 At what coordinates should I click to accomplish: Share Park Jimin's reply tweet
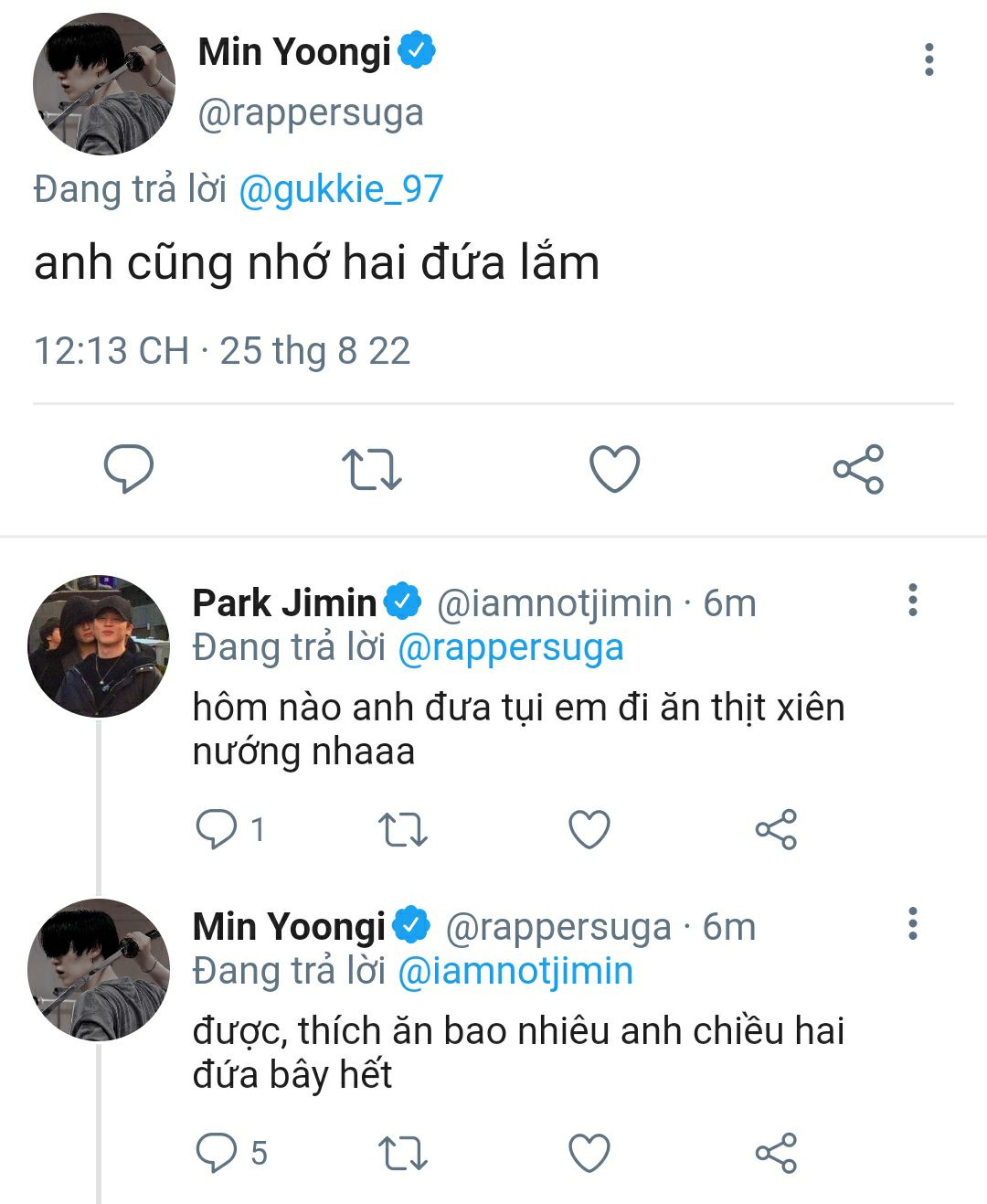776,829
